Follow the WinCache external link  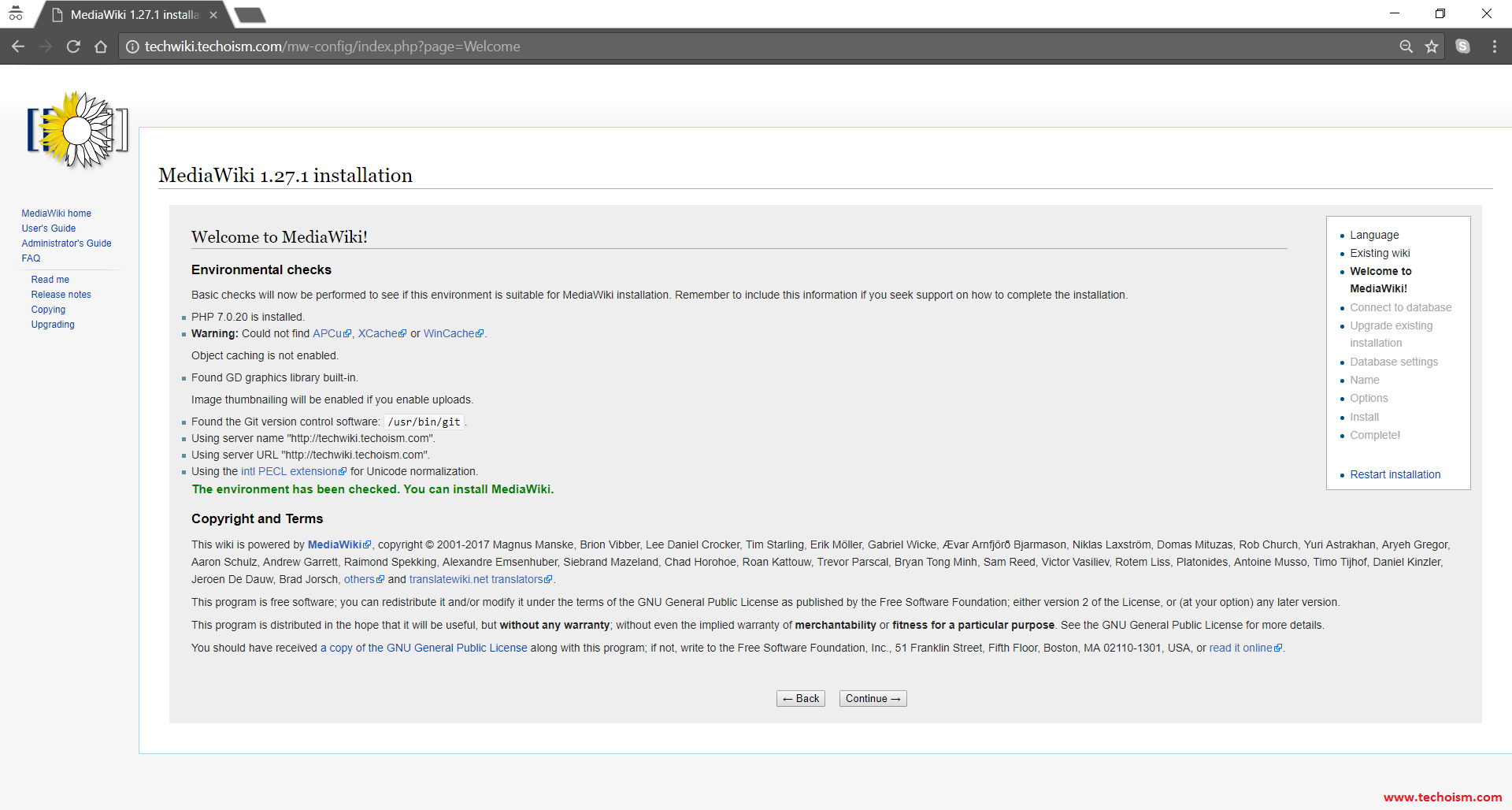[x=454, y=333]
